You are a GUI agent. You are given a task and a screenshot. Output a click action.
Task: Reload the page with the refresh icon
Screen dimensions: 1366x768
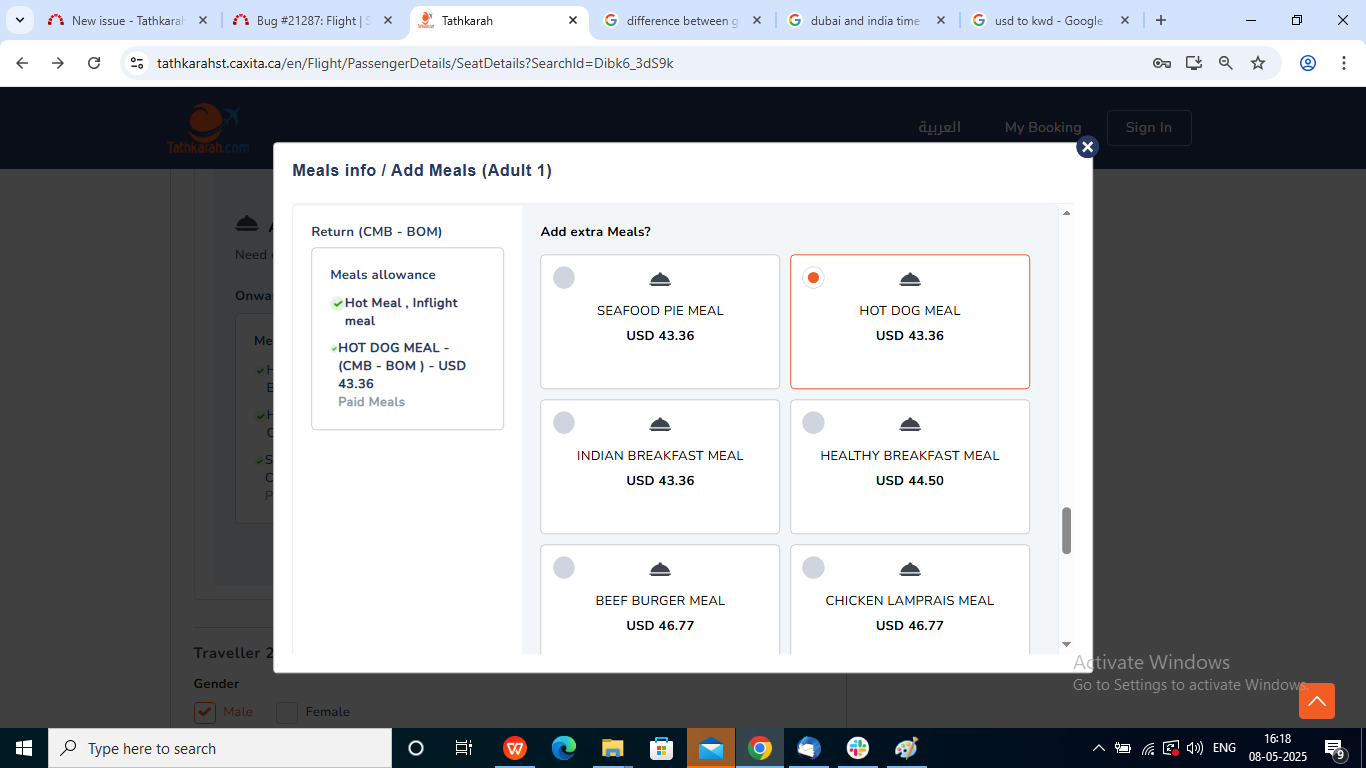tap(94, 63)
